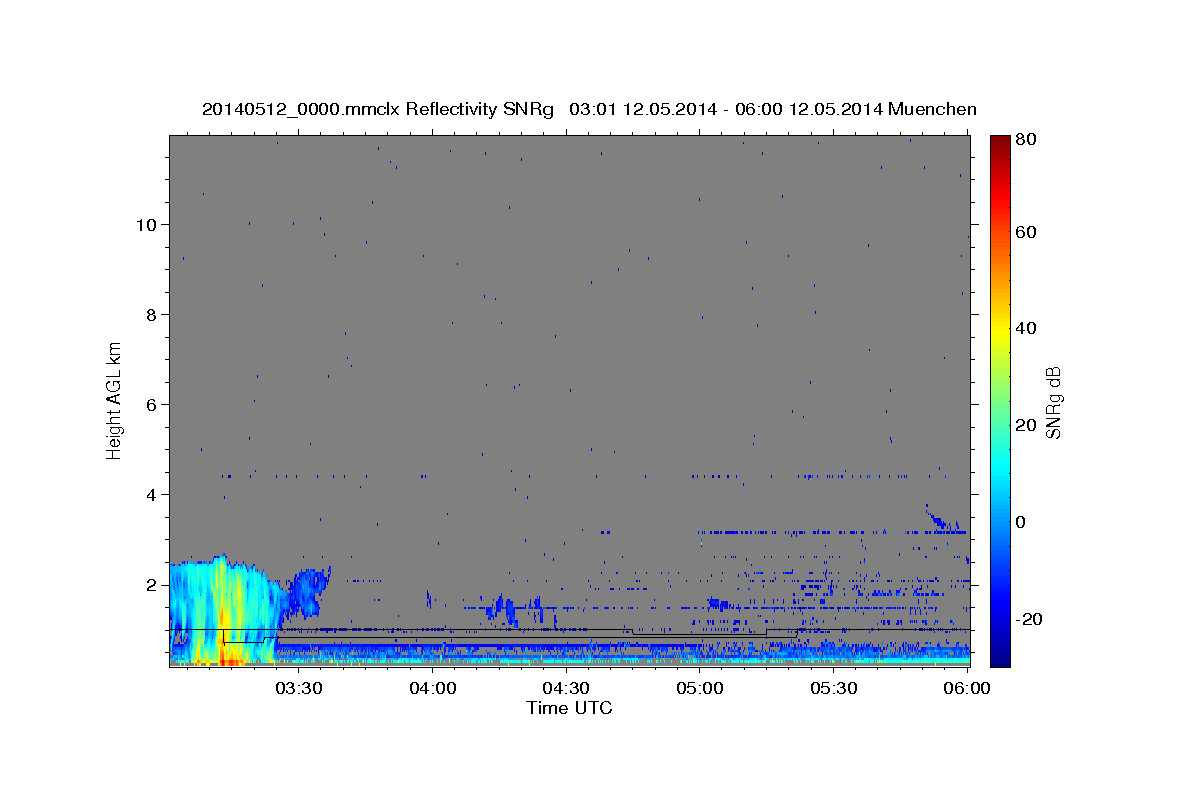This screenshot has width=1200, height=800.
Task: Click the 05:00 time tick label
Action: click(700, 689)
